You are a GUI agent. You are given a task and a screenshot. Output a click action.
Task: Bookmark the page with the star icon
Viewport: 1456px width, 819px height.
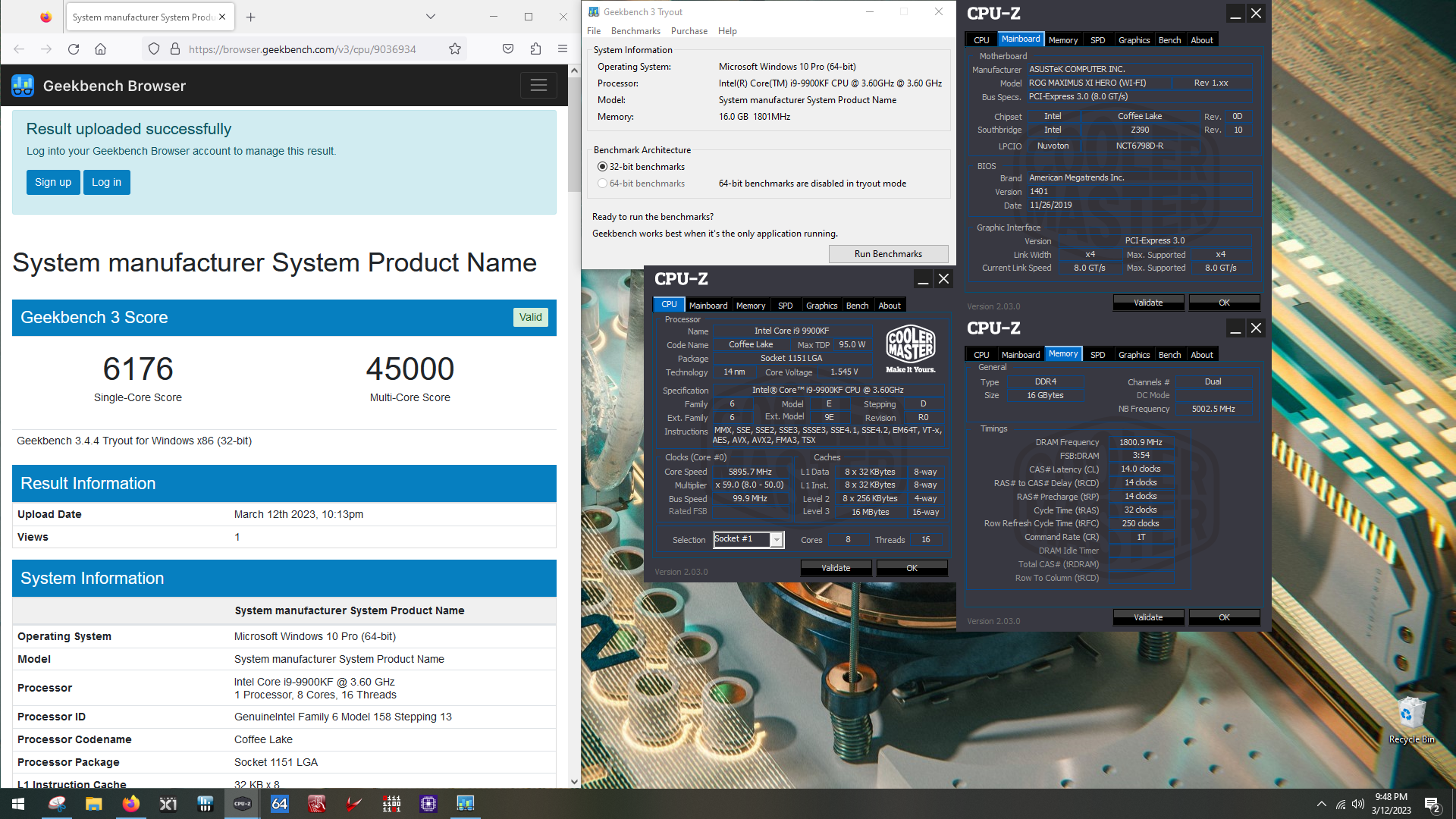[455, 49]
